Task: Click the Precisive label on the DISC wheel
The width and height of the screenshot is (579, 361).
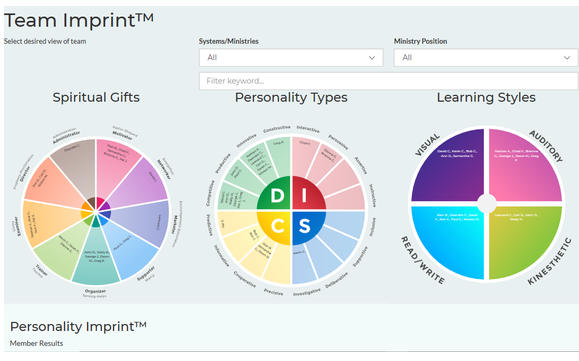Action: click(x=274, y=292)
